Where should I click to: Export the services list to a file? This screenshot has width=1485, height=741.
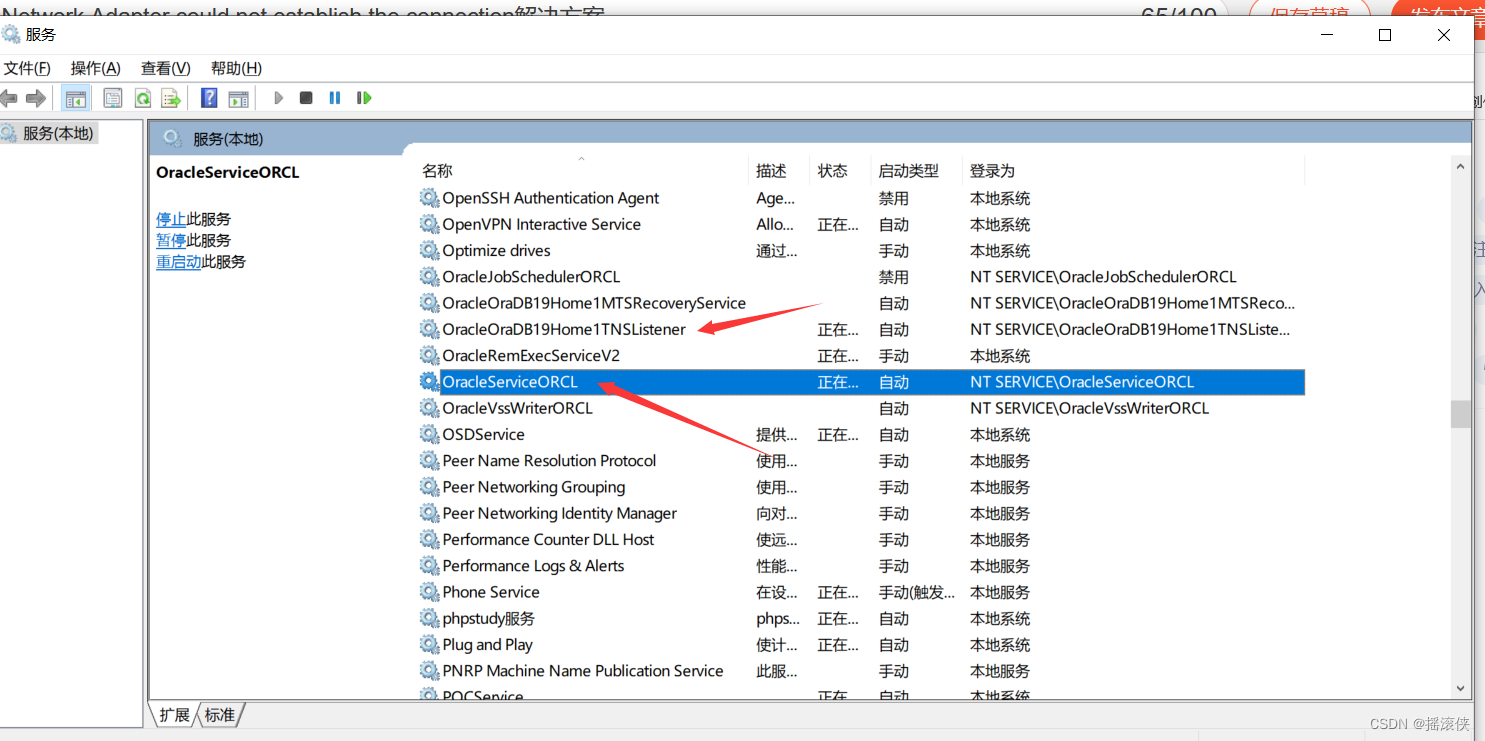170,97
